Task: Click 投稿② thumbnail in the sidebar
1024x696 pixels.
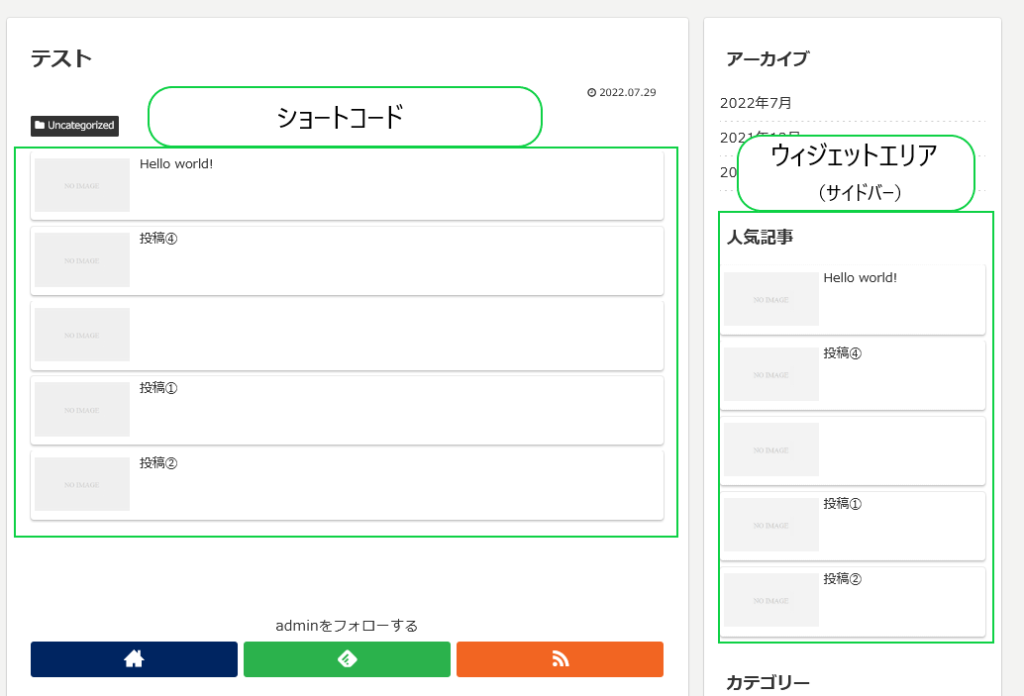Action: (x=771, y=600)
